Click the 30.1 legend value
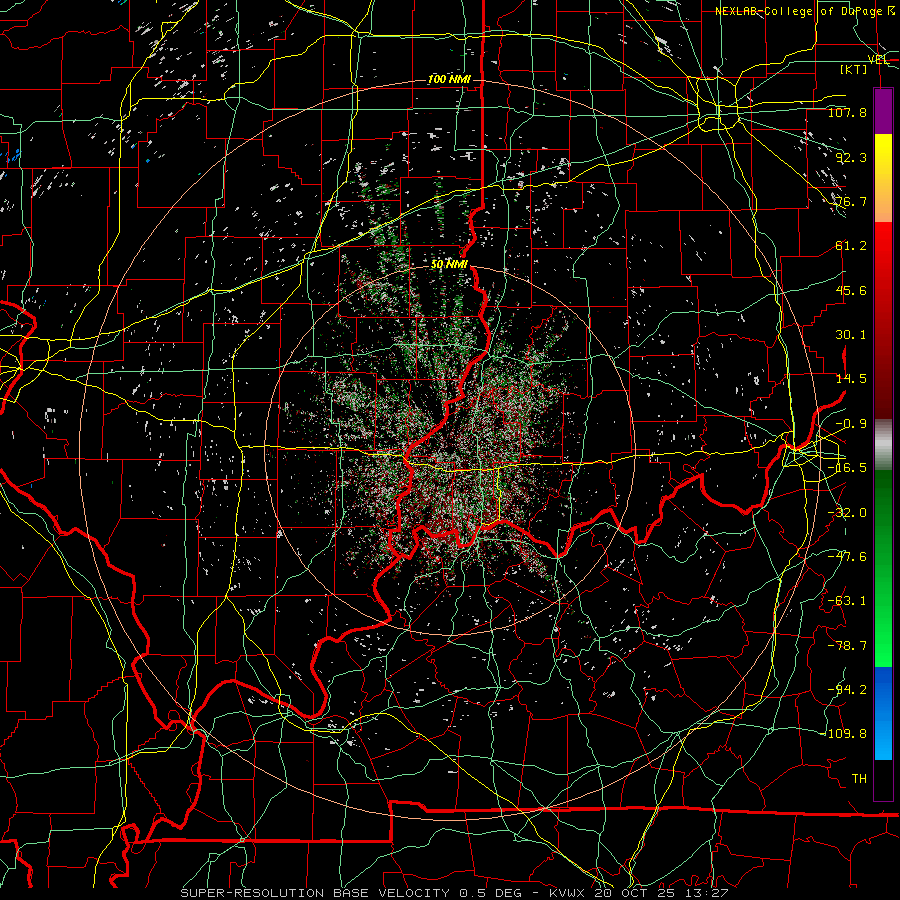 [851, 335]
